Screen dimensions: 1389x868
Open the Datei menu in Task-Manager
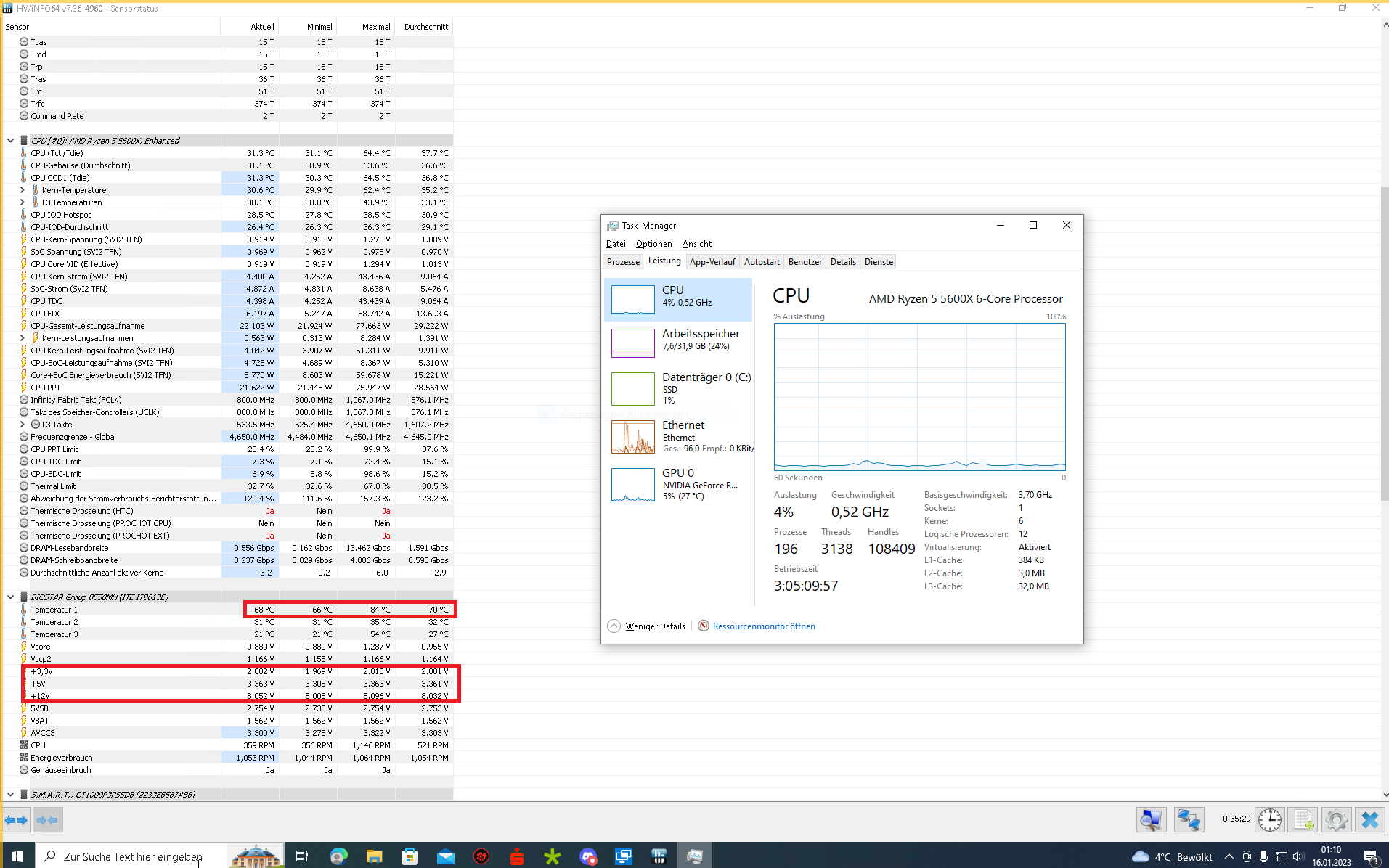click(616, 244)
